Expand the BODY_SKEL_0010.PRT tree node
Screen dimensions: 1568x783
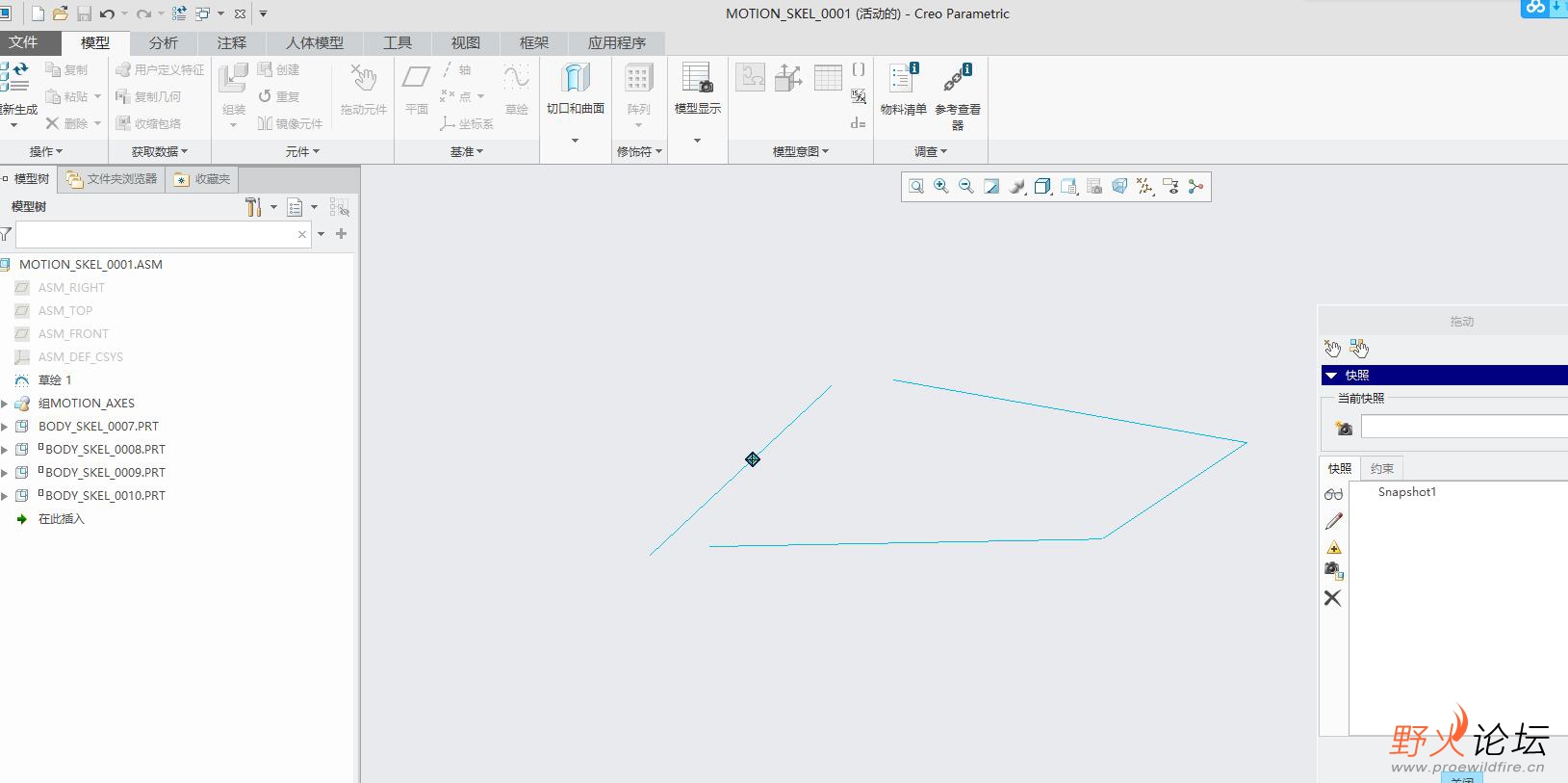click(5, 496)
